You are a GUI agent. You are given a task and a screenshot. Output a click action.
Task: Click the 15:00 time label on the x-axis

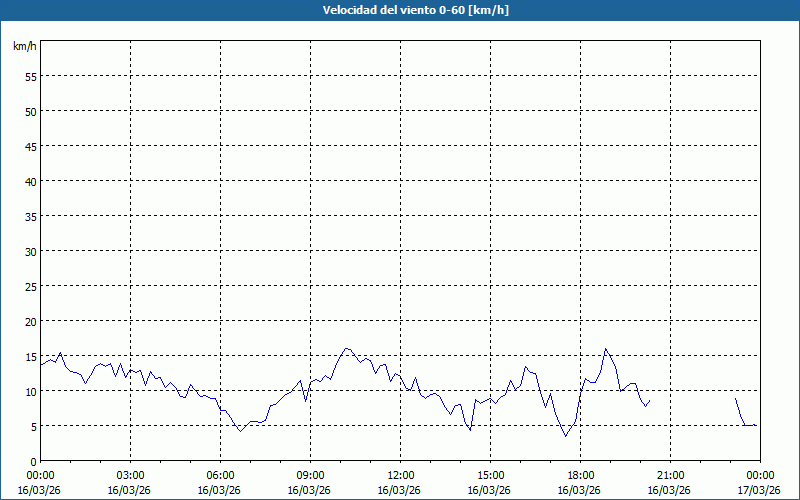pos(490,475)
